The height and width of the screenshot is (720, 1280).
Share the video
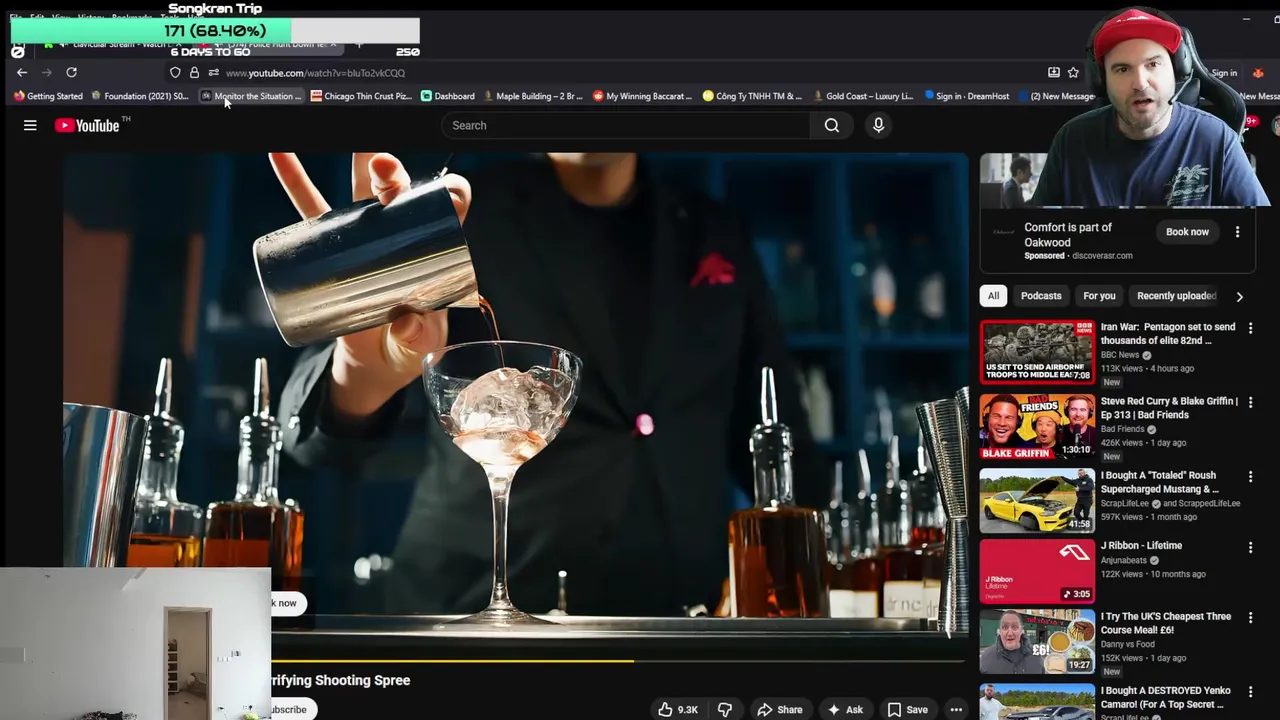coord(779,709)
